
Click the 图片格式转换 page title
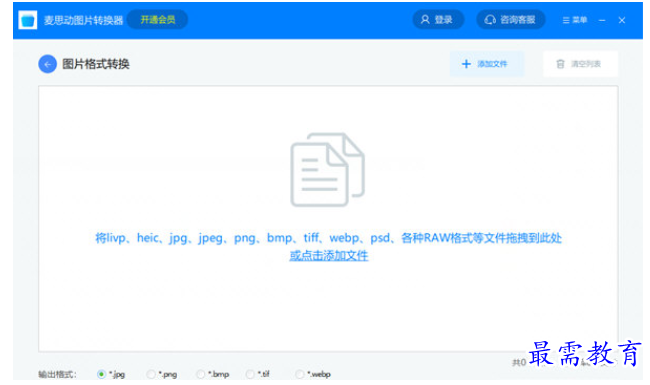(96, 64)
